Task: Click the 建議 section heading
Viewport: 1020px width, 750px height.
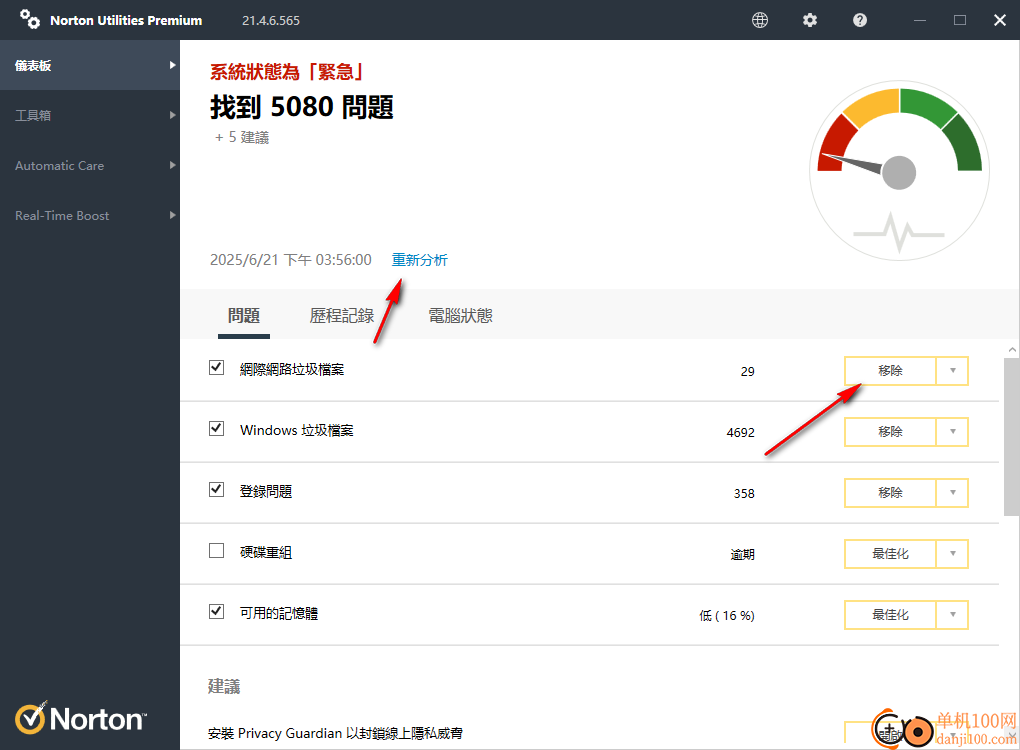Action: pos(224,686)
